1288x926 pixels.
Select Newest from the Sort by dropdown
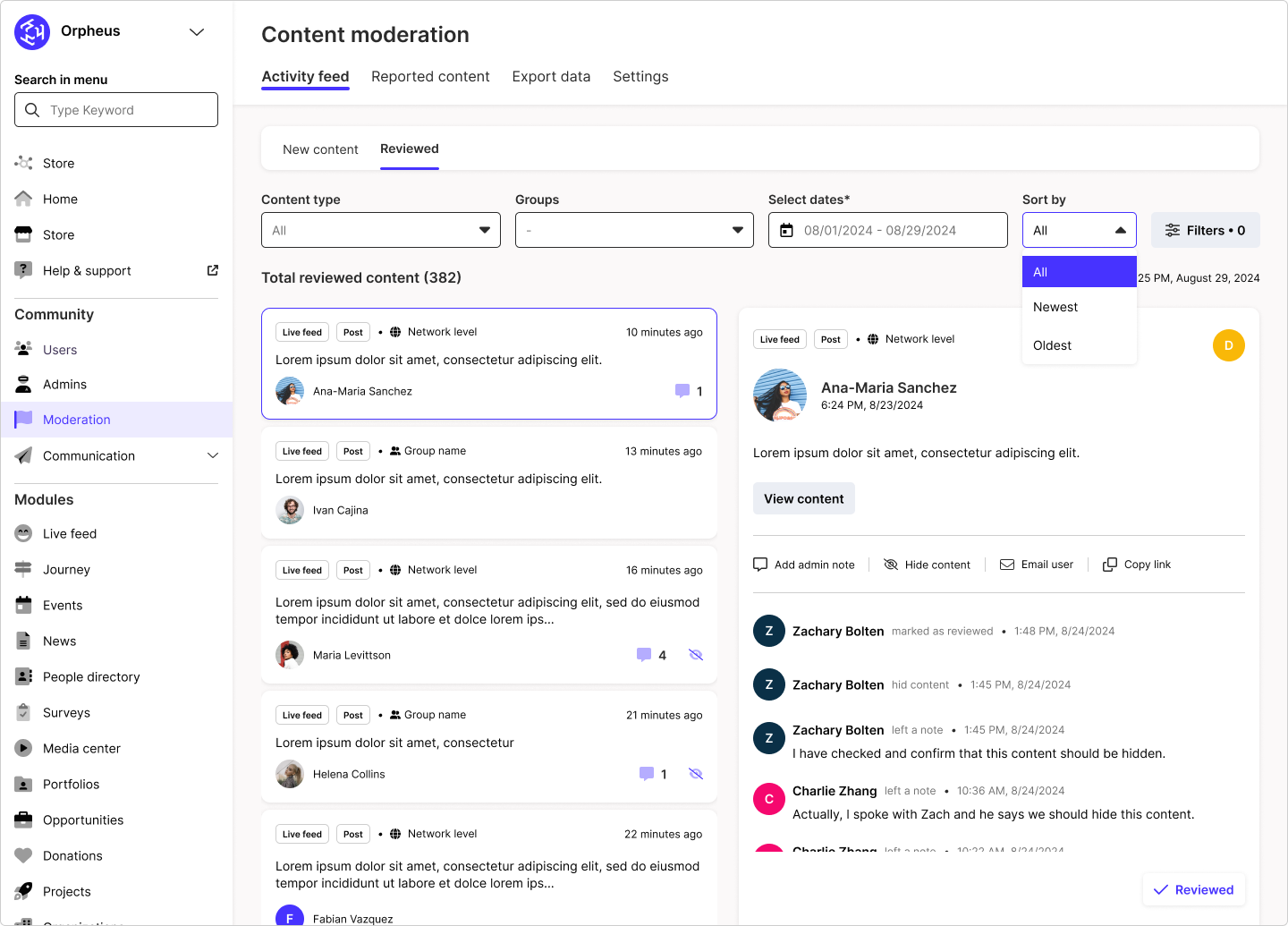(1055, 307)
